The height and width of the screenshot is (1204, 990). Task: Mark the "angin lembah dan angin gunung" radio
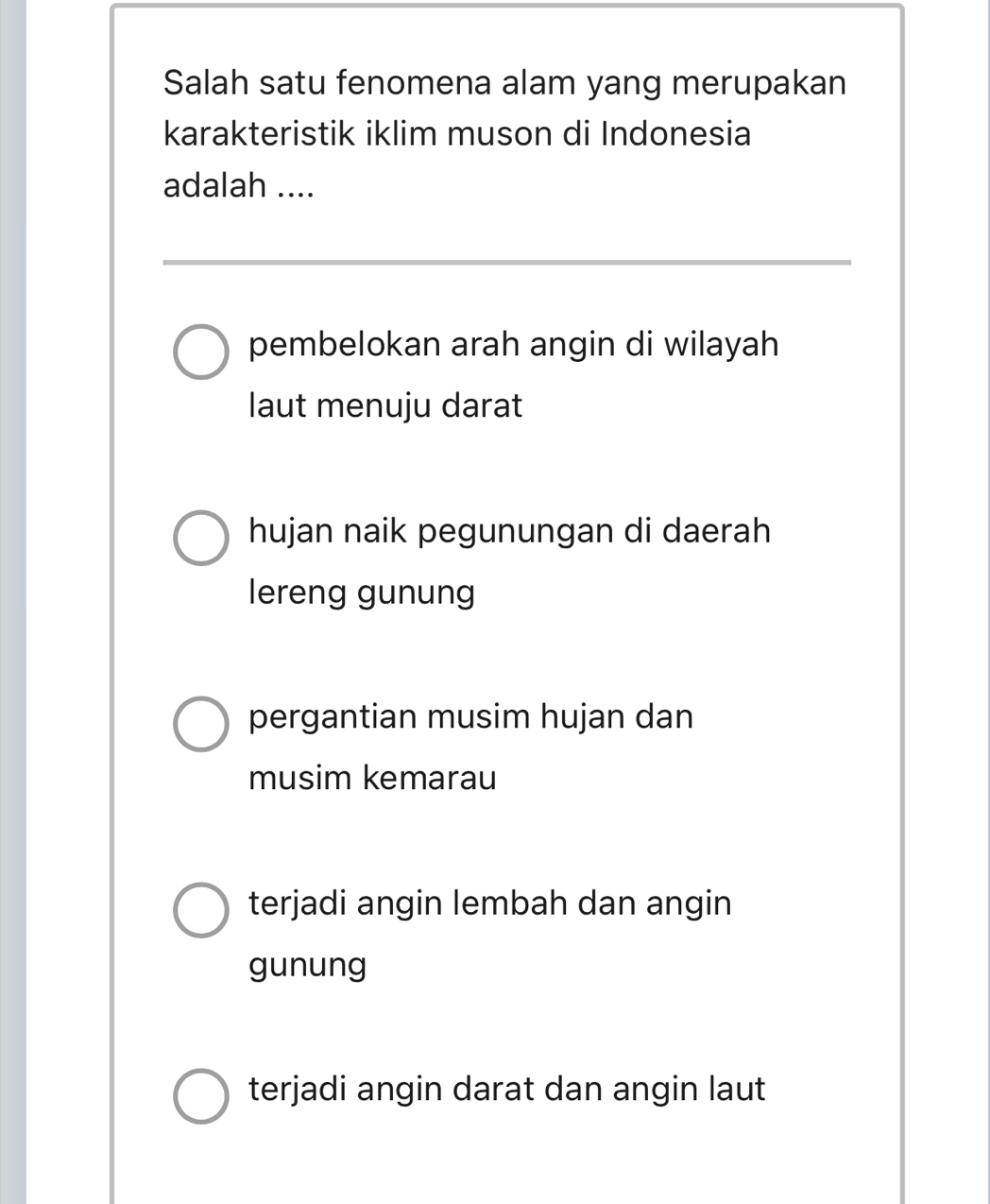coord(201,911)
